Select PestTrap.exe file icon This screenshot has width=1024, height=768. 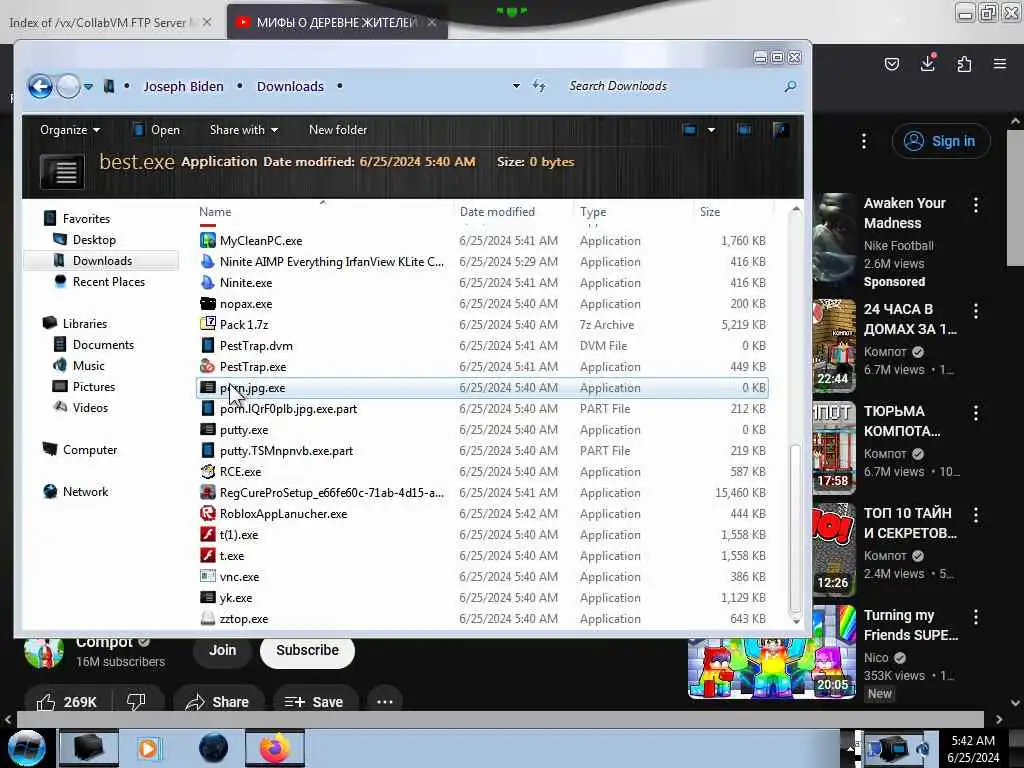tap(208, 366)
